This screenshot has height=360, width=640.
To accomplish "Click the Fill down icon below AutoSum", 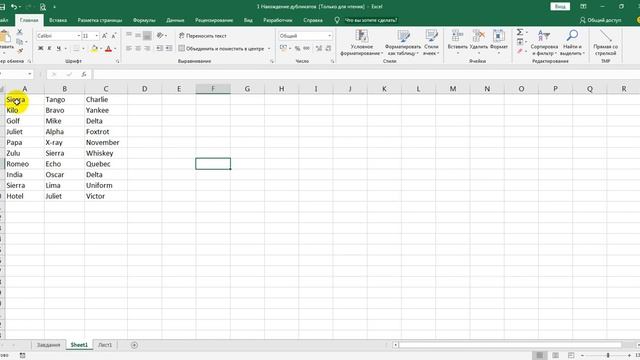I will pyautogui.click(x=520, y=42).
